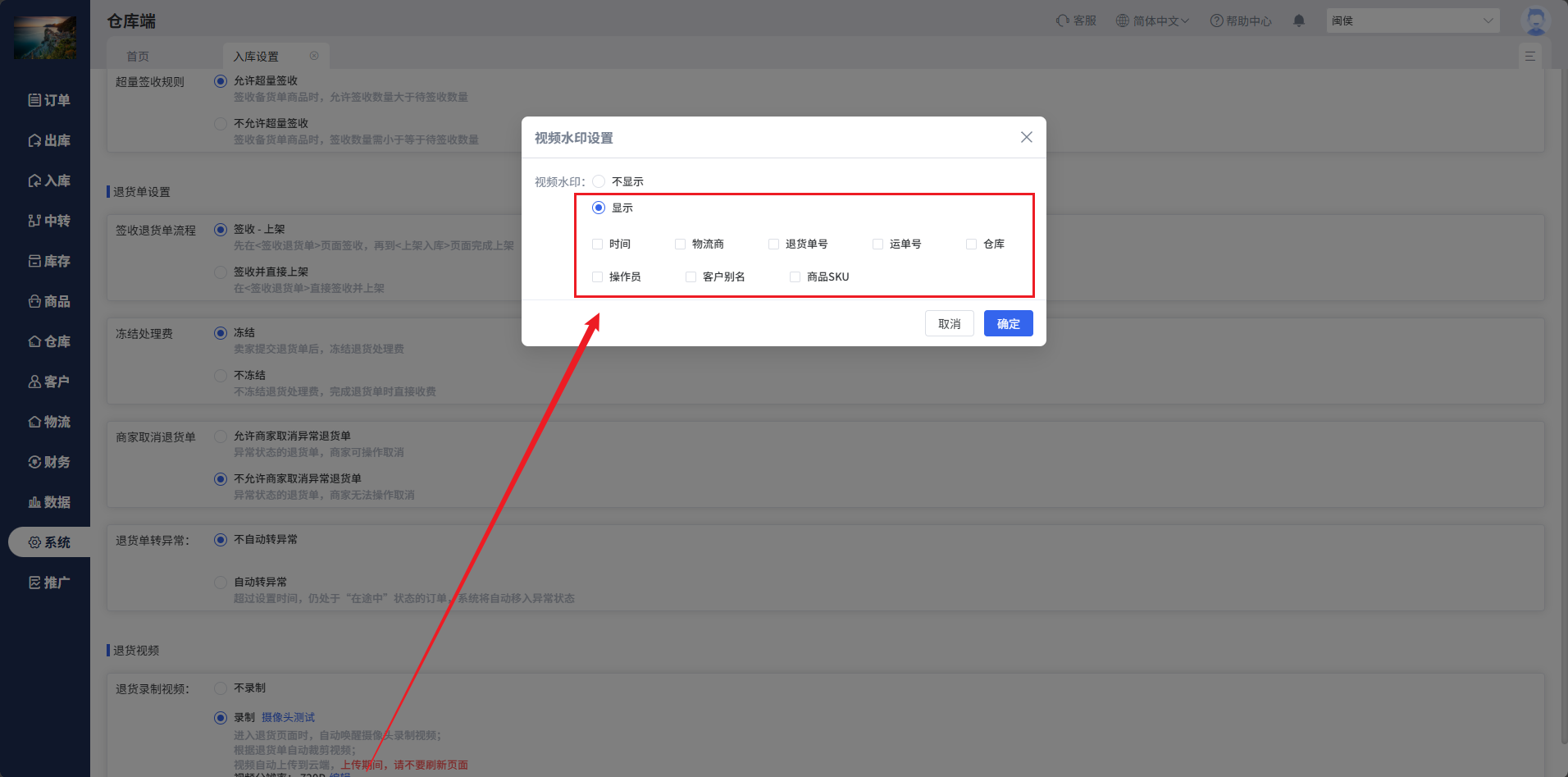The height and width of the screenshot is (777, 1568).
Task: Click the notification bell icon
Action: pos(1299,21)
